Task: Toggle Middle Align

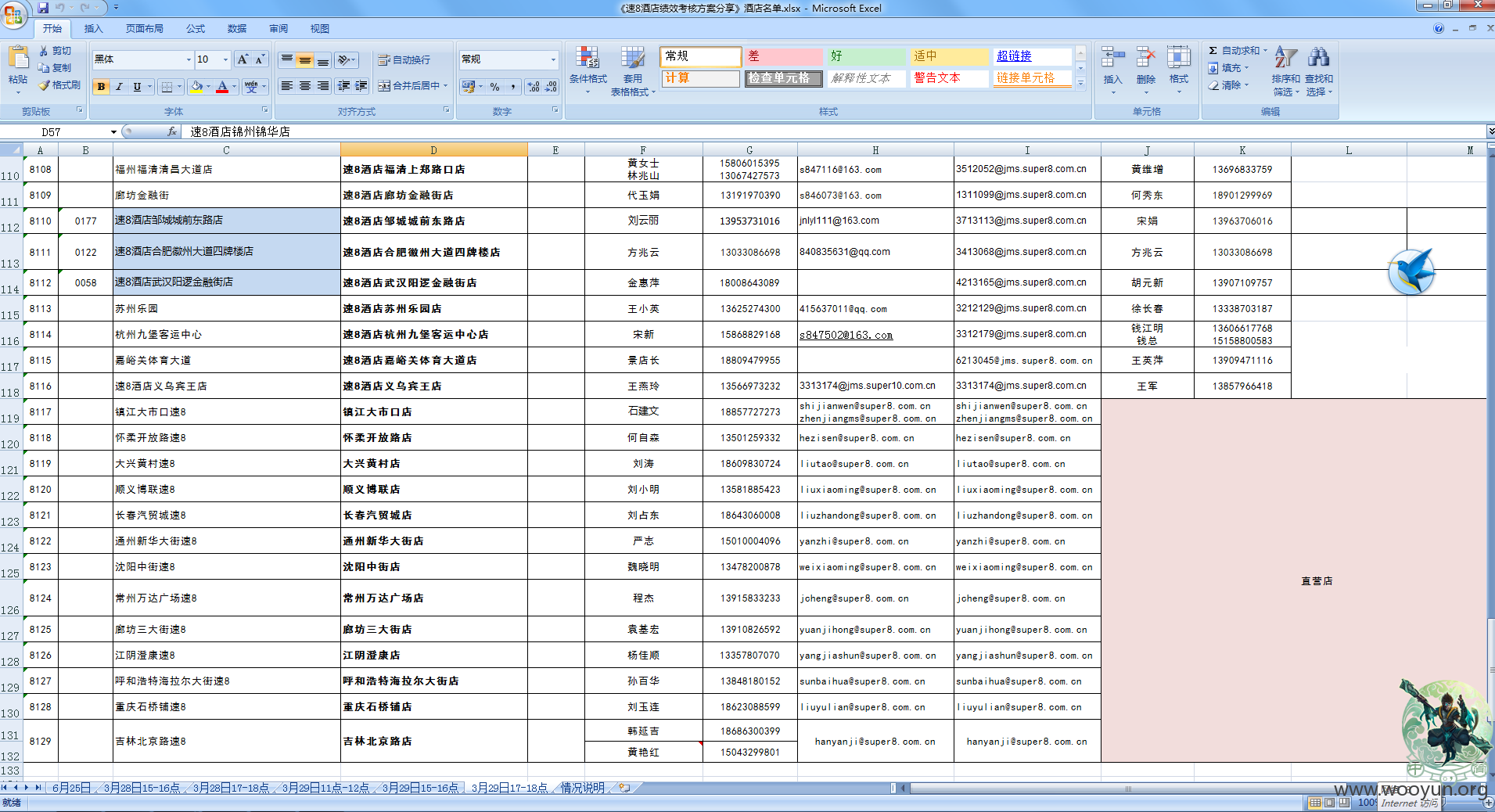Action: (x=305, y=59)
